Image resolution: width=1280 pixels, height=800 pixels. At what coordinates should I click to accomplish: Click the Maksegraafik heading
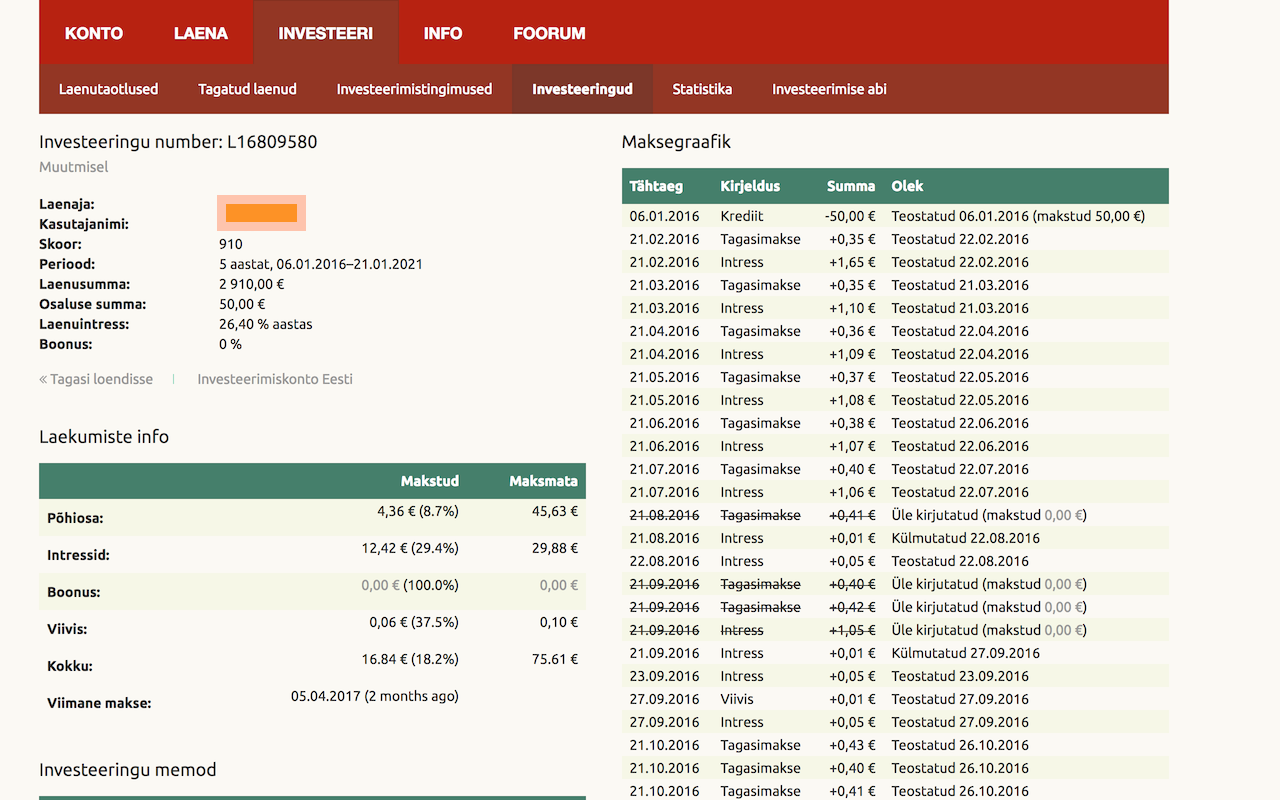click(676, 142)
